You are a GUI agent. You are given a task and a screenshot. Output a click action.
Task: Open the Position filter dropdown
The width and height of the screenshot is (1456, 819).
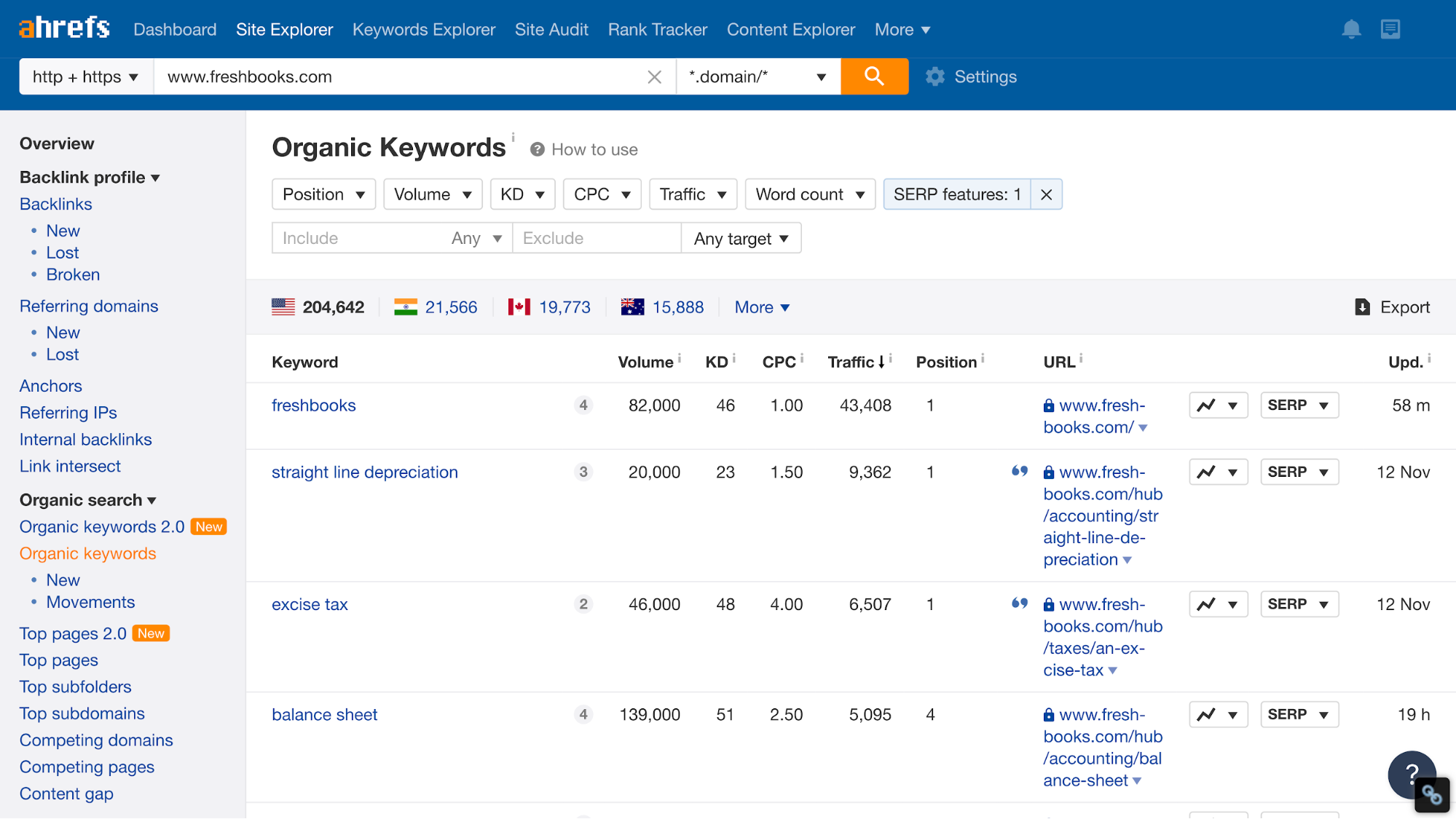click(x=323, y=194)
